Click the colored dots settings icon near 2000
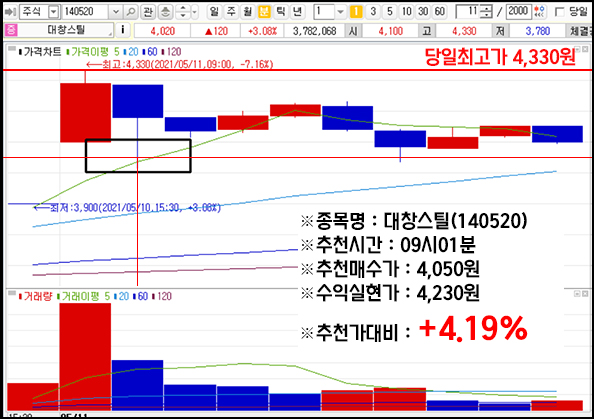Viewport: 594px width, 419px height. pos(540,11)
